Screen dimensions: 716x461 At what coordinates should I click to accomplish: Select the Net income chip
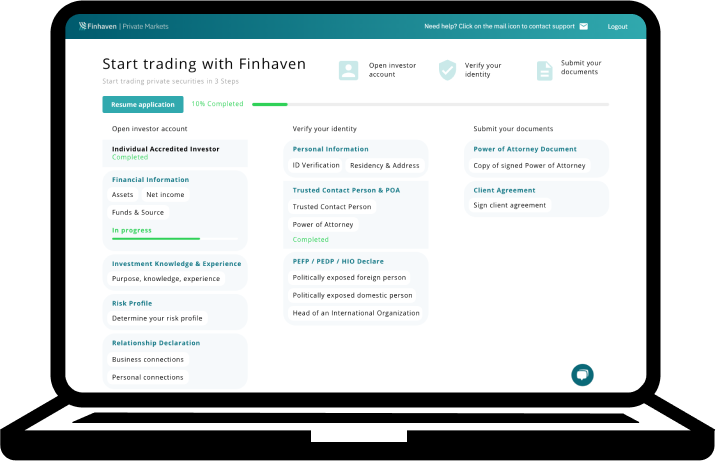[x=165, y=194]
